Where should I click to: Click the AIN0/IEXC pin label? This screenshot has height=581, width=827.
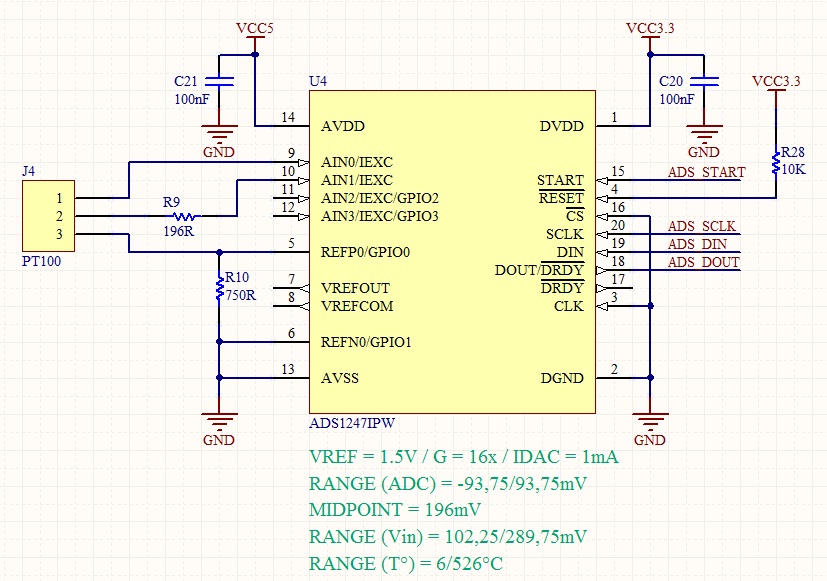pos(357,162)
